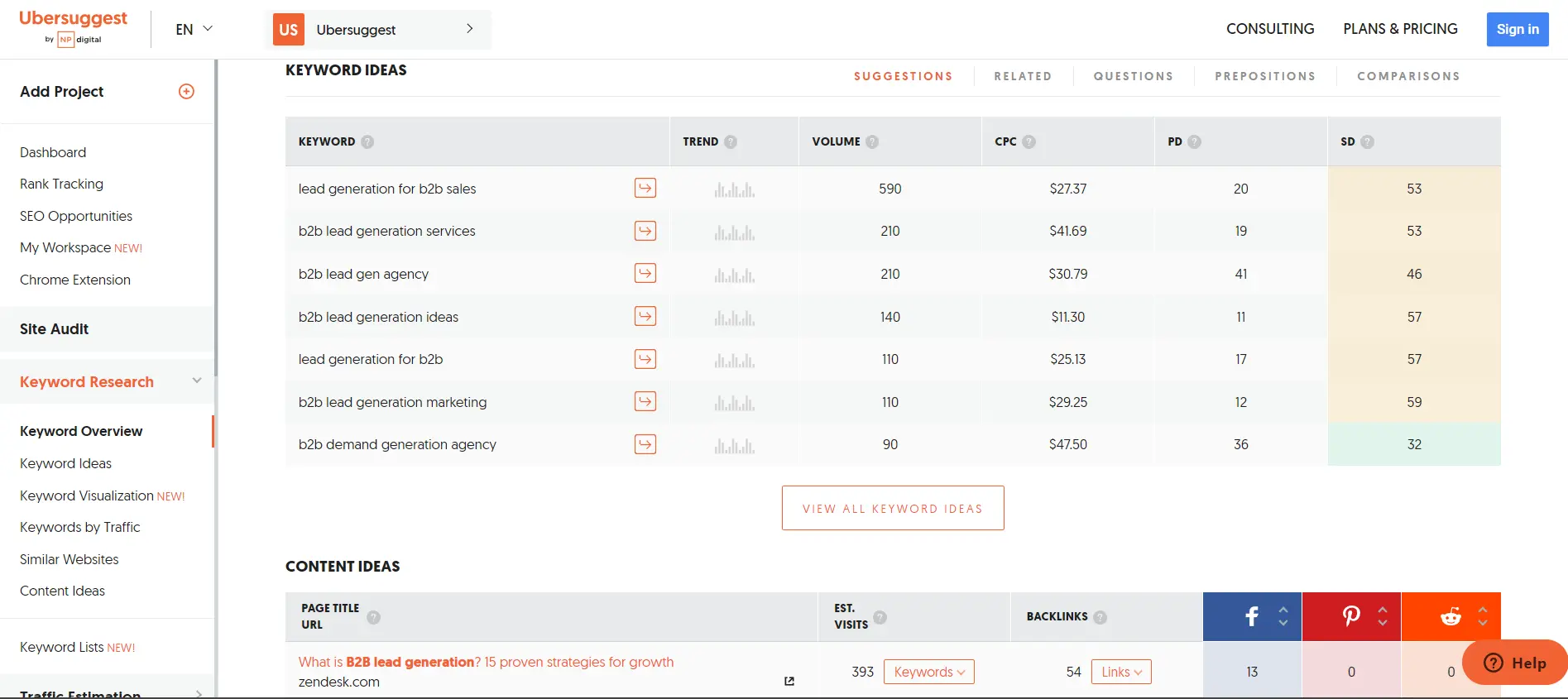Sort by Facebook shares arrows
1568x699 pixels.
[1283, 616]
